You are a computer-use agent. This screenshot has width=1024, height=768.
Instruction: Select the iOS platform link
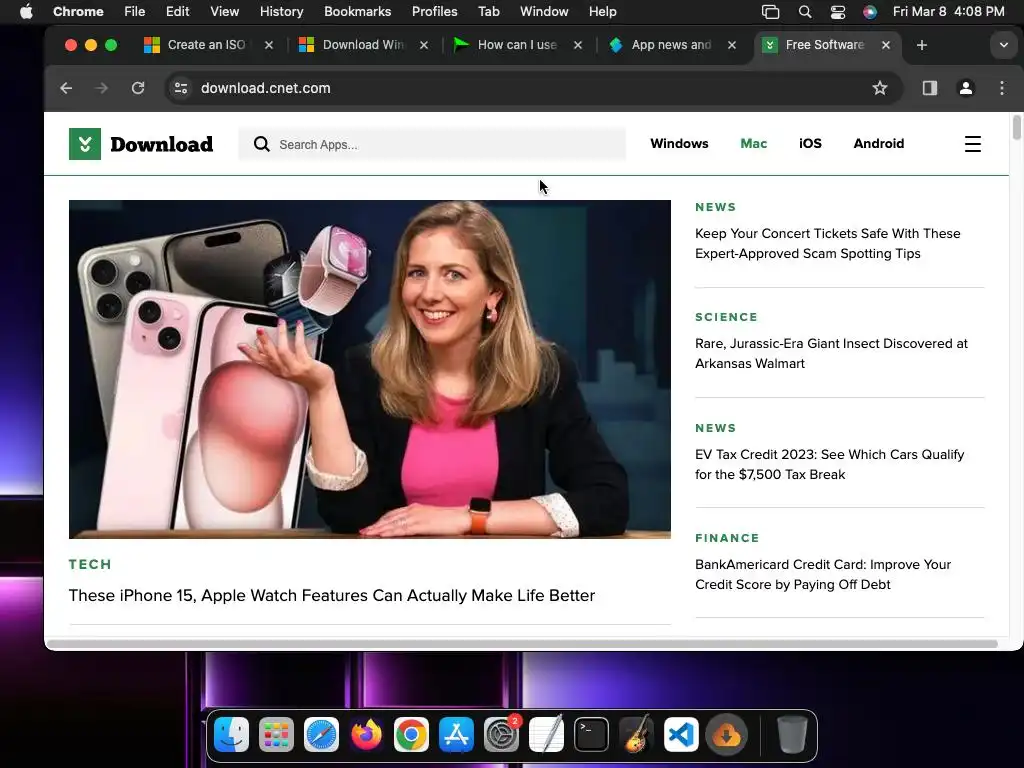(x=810, y=144)
